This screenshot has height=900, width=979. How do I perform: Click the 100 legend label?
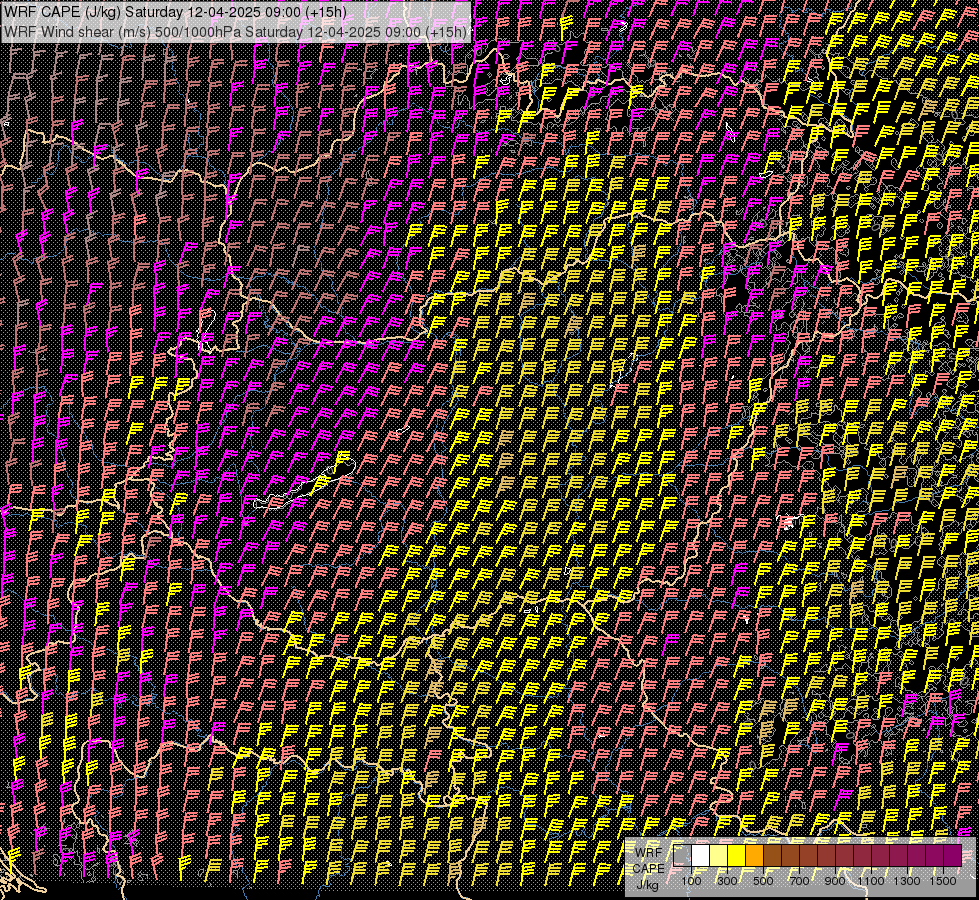(691, 881)
